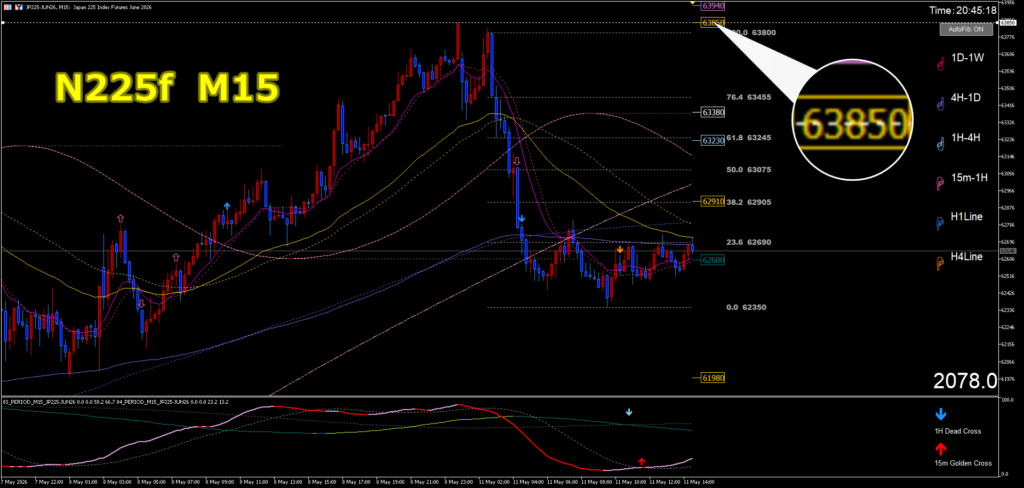Viewport: 1024px width, 488px height.
Task: Toggle the orange H4Line hand icon
Action: 940,263
